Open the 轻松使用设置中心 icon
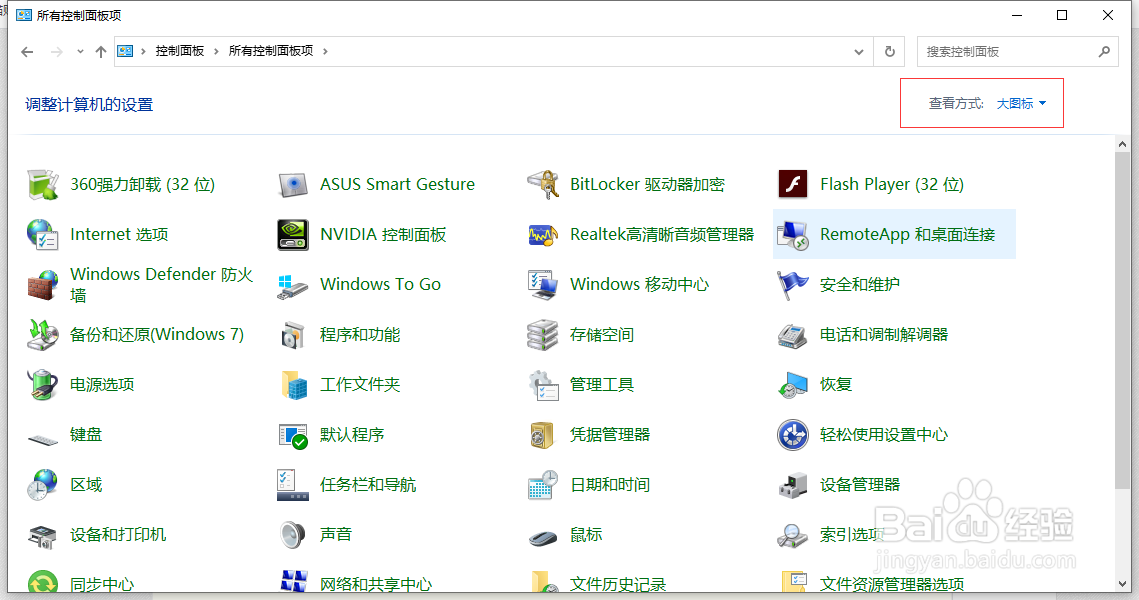The height and width of the screenshot is (600, 1139). (x=793, y=434)
